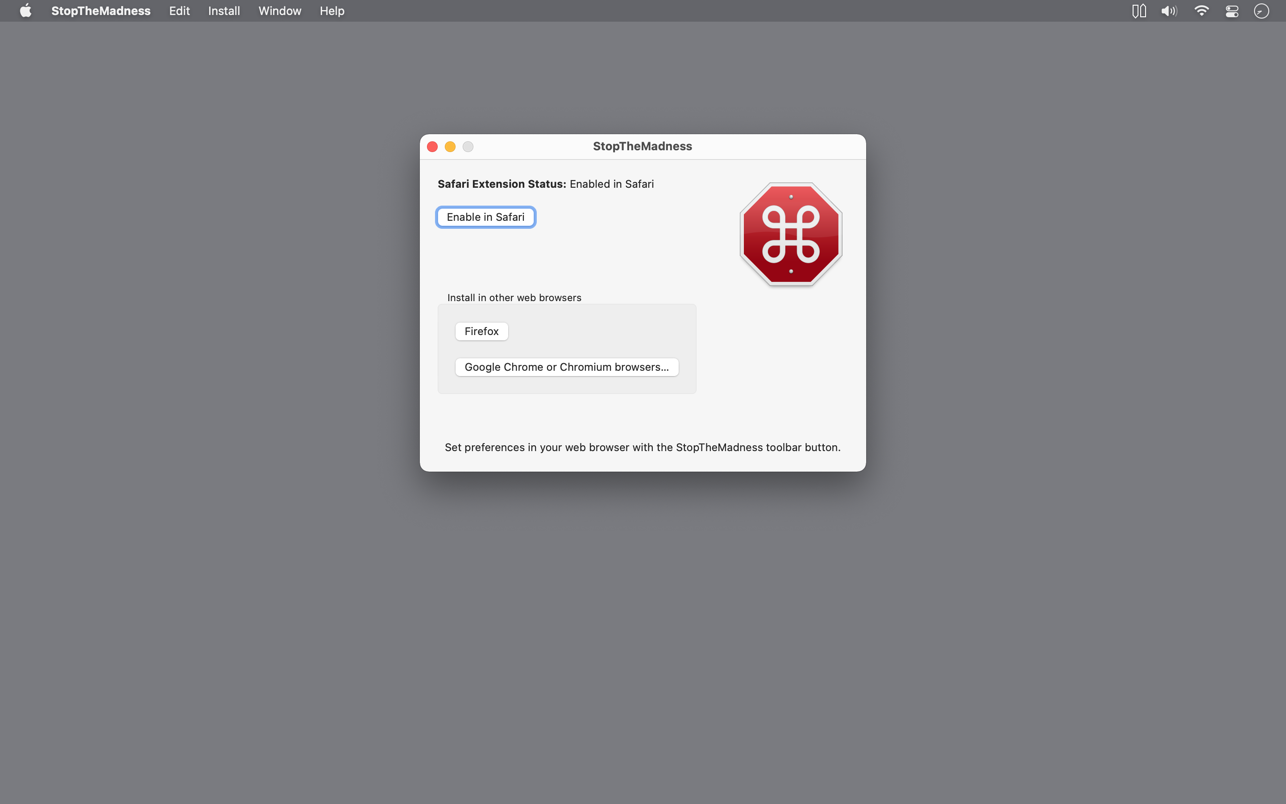The image size is (1286, 804).
Task: Open Google Chrome or Chromium browsers install option
Action: coord(566,367)
